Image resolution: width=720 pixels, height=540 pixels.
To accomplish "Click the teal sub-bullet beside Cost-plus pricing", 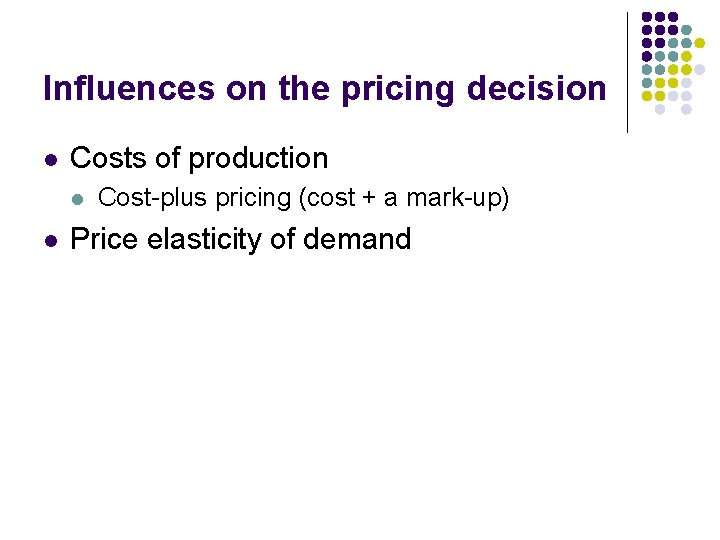I will point(78,199).
